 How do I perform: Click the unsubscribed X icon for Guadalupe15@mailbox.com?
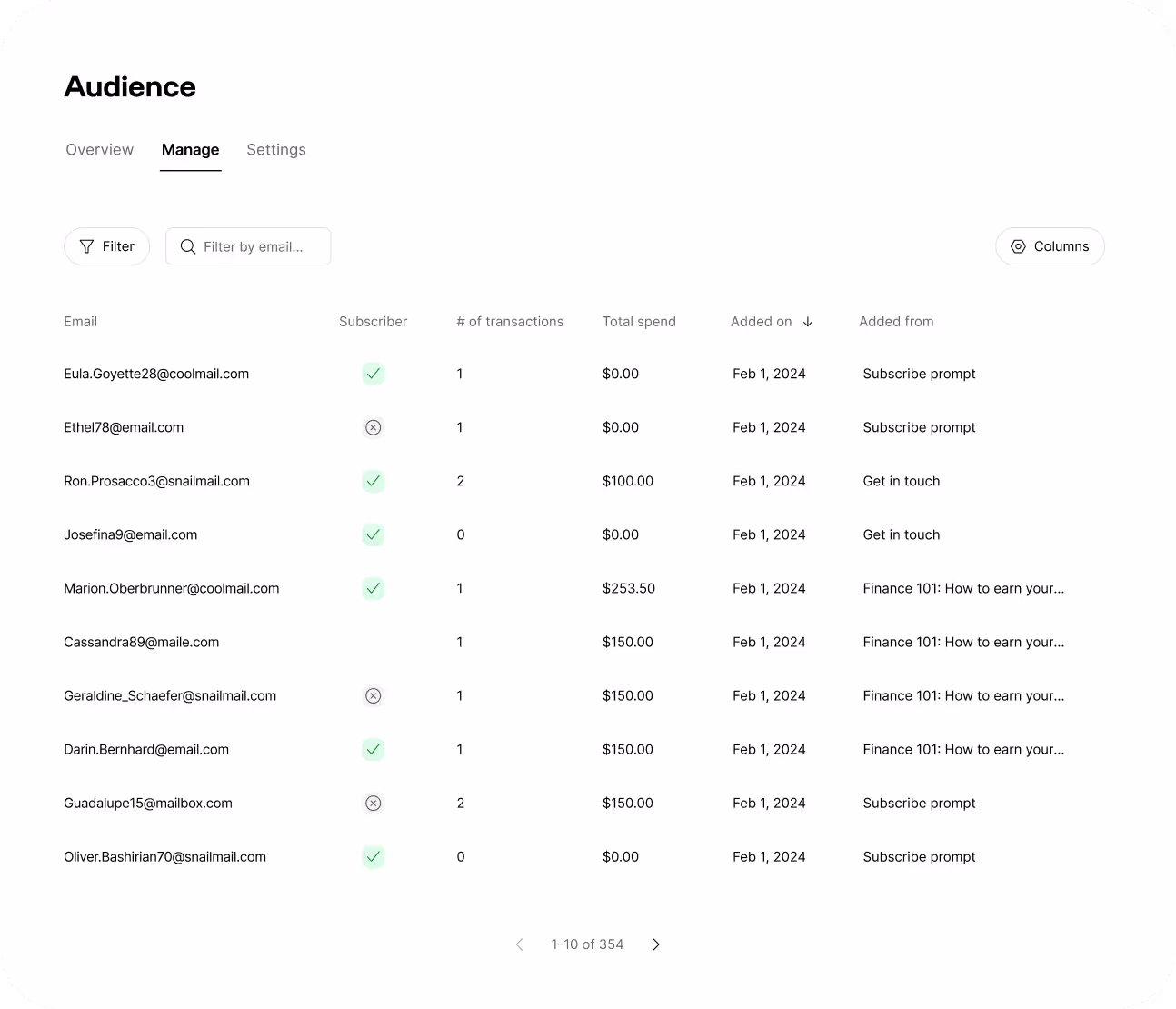pos(373,803)
